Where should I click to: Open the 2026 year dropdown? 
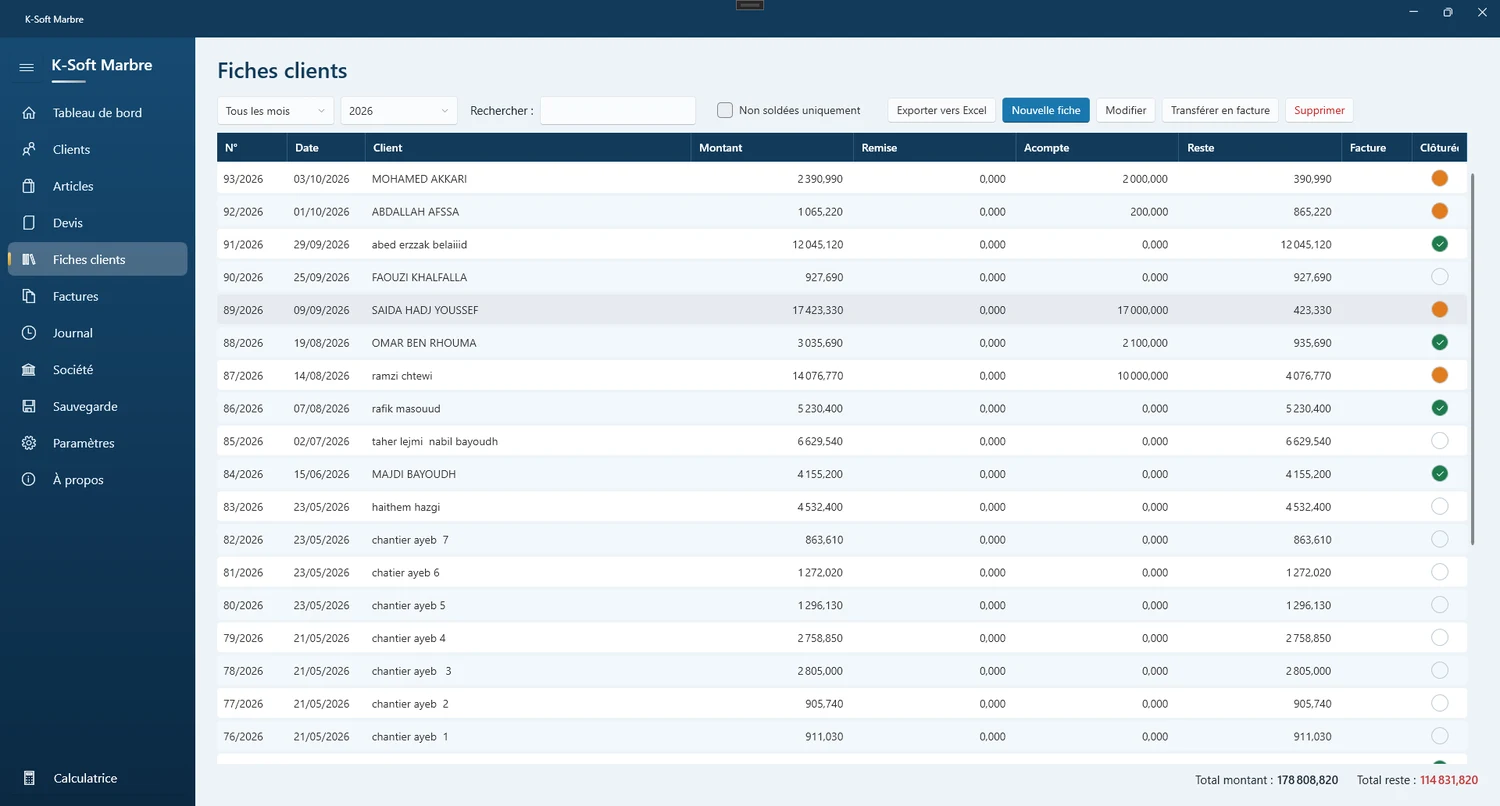click(399, 111)
